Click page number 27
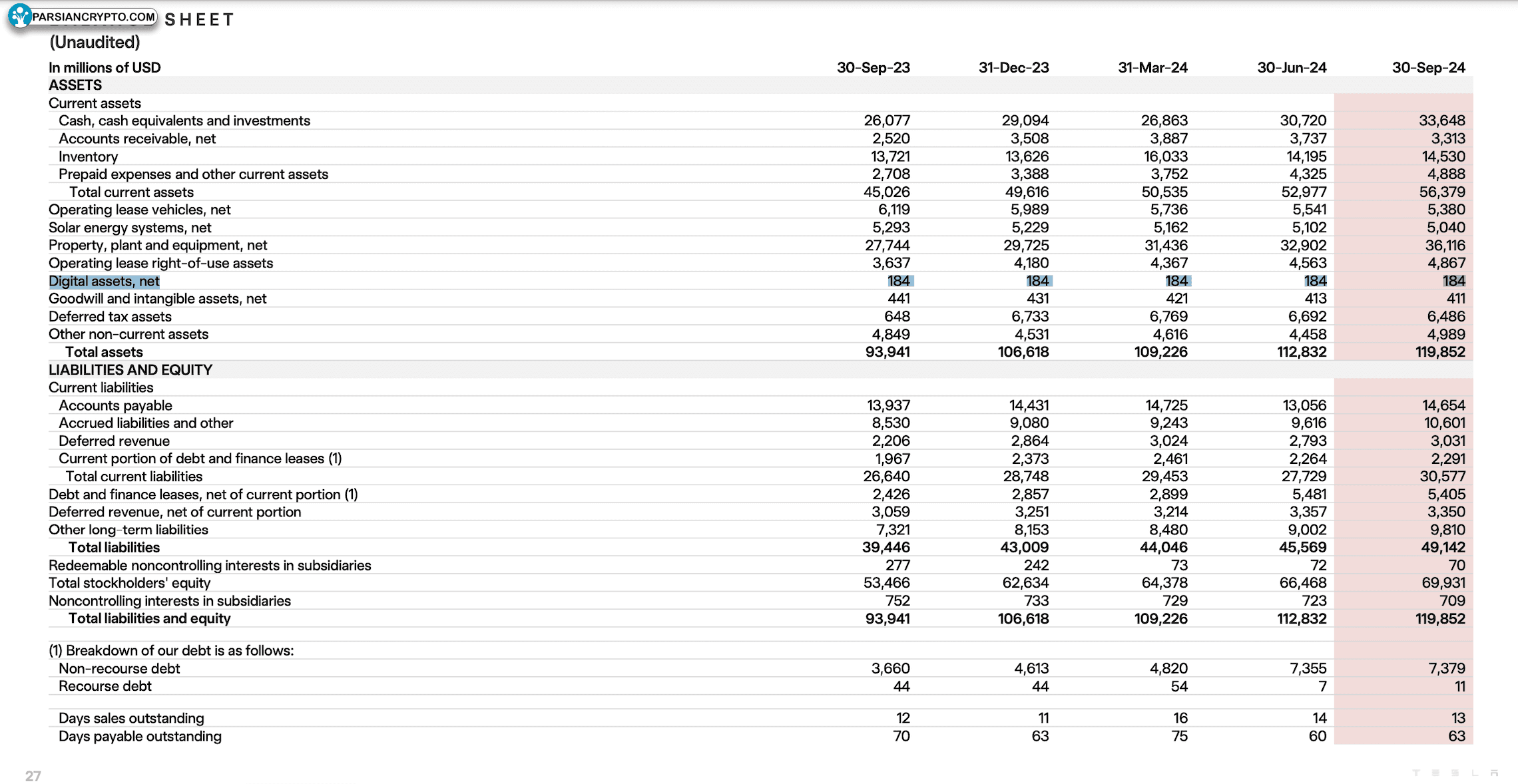 [33, 775]
